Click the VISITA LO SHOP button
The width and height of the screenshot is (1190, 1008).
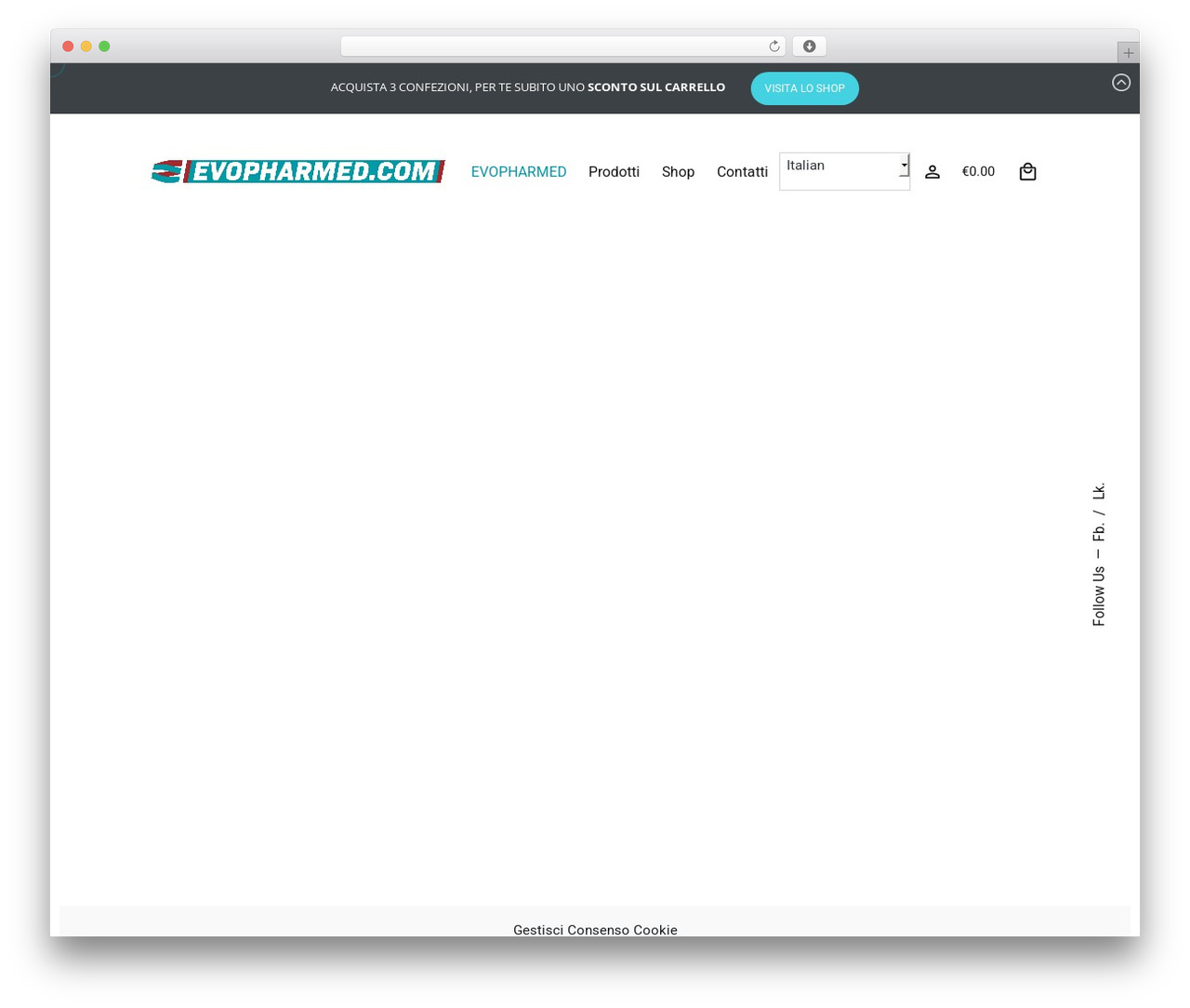pos(804,88)
